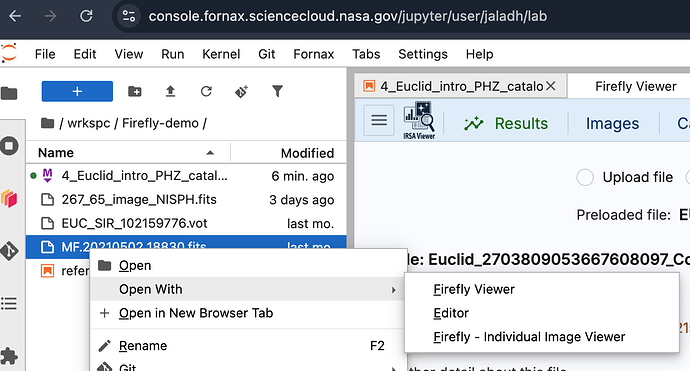The image size is (690, 371).
Task: Select the Upload file radio button
Action: point(585,177)
